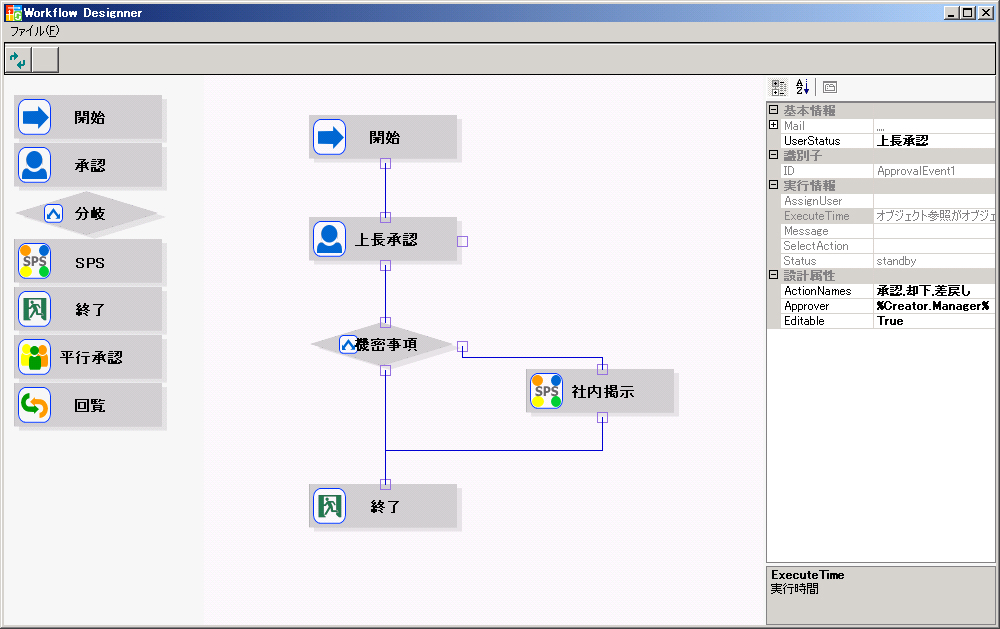Screen dimensions: 1000x629
Task: Choose the 分岐 branch diamond in the palette
Action: pyautogui.click(x=88, y=213)
